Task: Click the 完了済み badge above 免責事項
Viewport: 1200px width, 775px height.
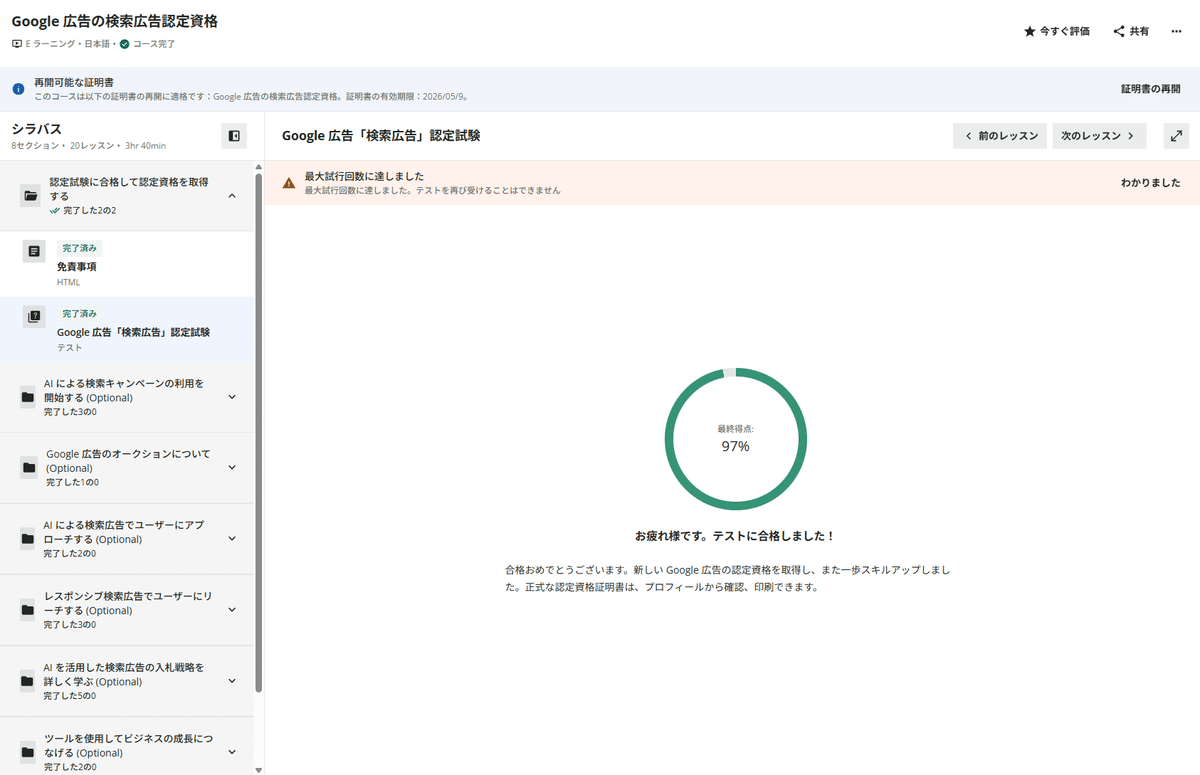Action: (80, 248)
